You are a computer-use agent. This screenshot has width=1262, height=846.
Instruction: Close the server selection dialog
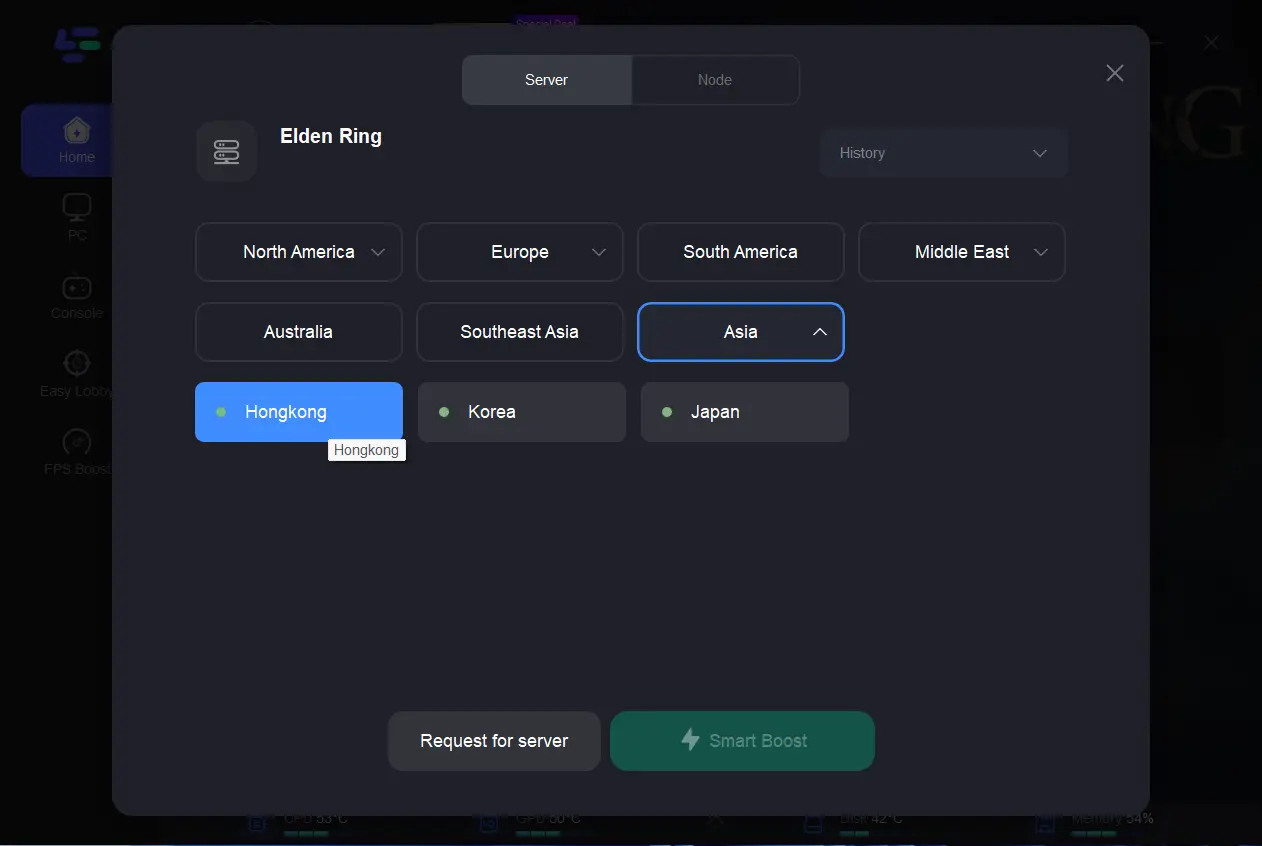(1114, 73)
